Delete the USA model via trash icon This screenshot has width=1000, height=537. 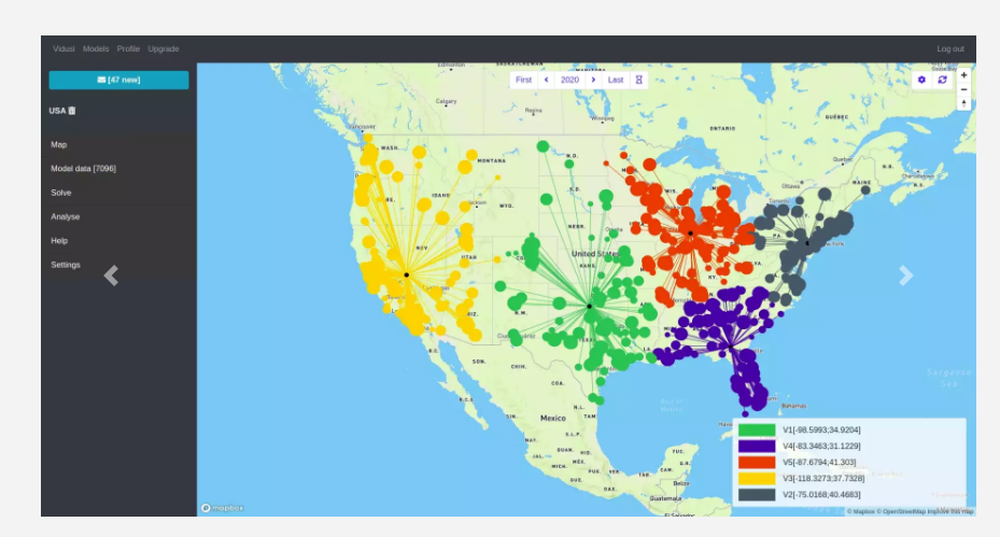[72, 110]
